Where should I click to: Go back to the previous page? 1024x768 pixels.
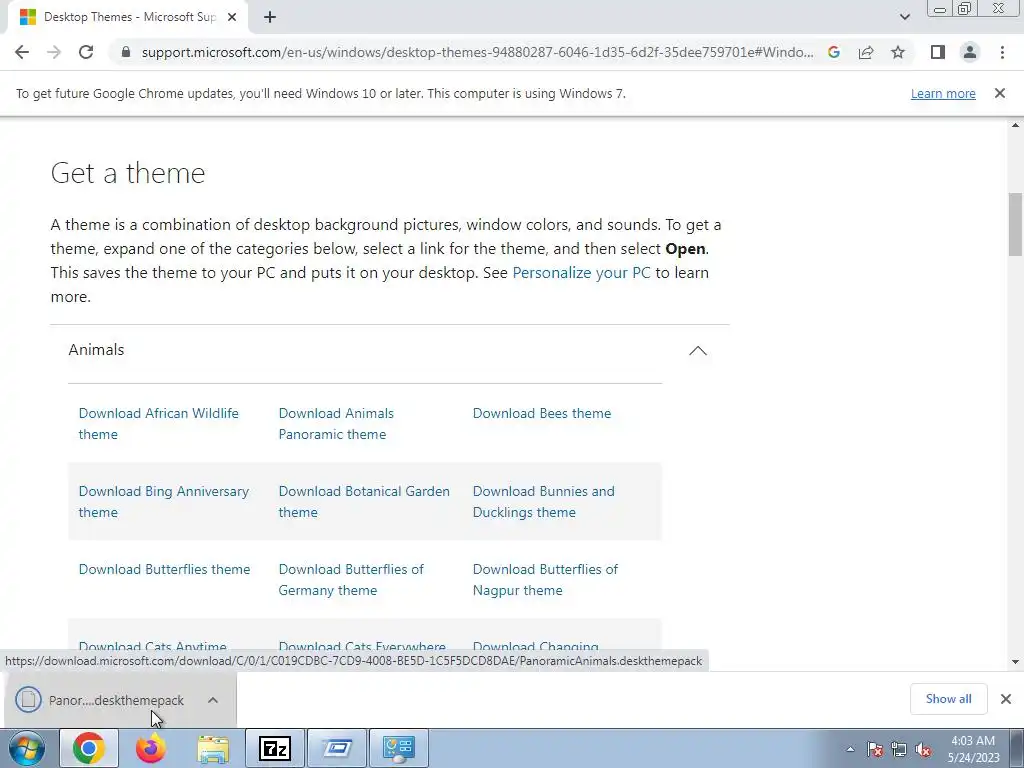pos(22,52)
